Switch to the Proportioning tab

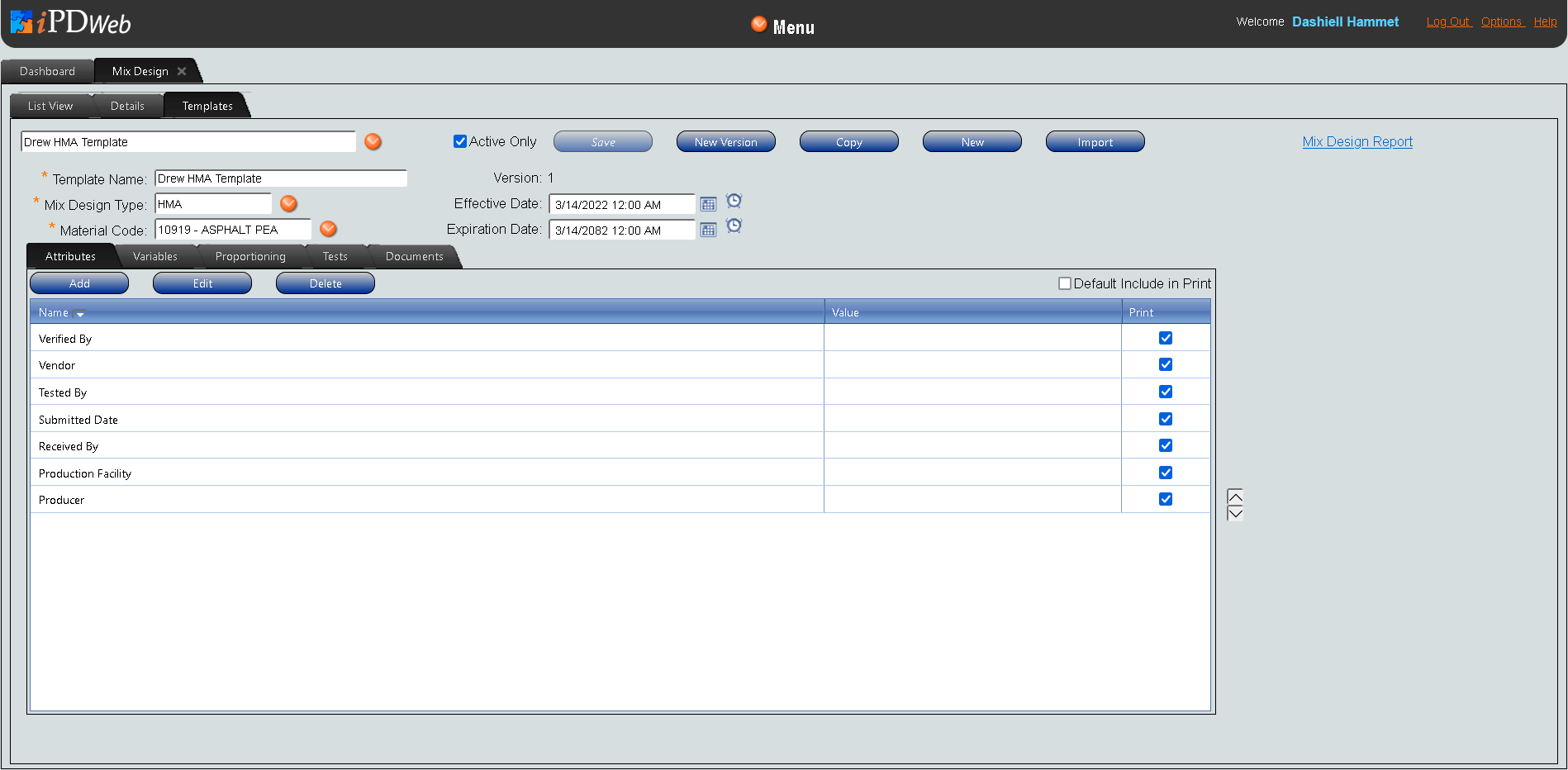pos(250,257)
